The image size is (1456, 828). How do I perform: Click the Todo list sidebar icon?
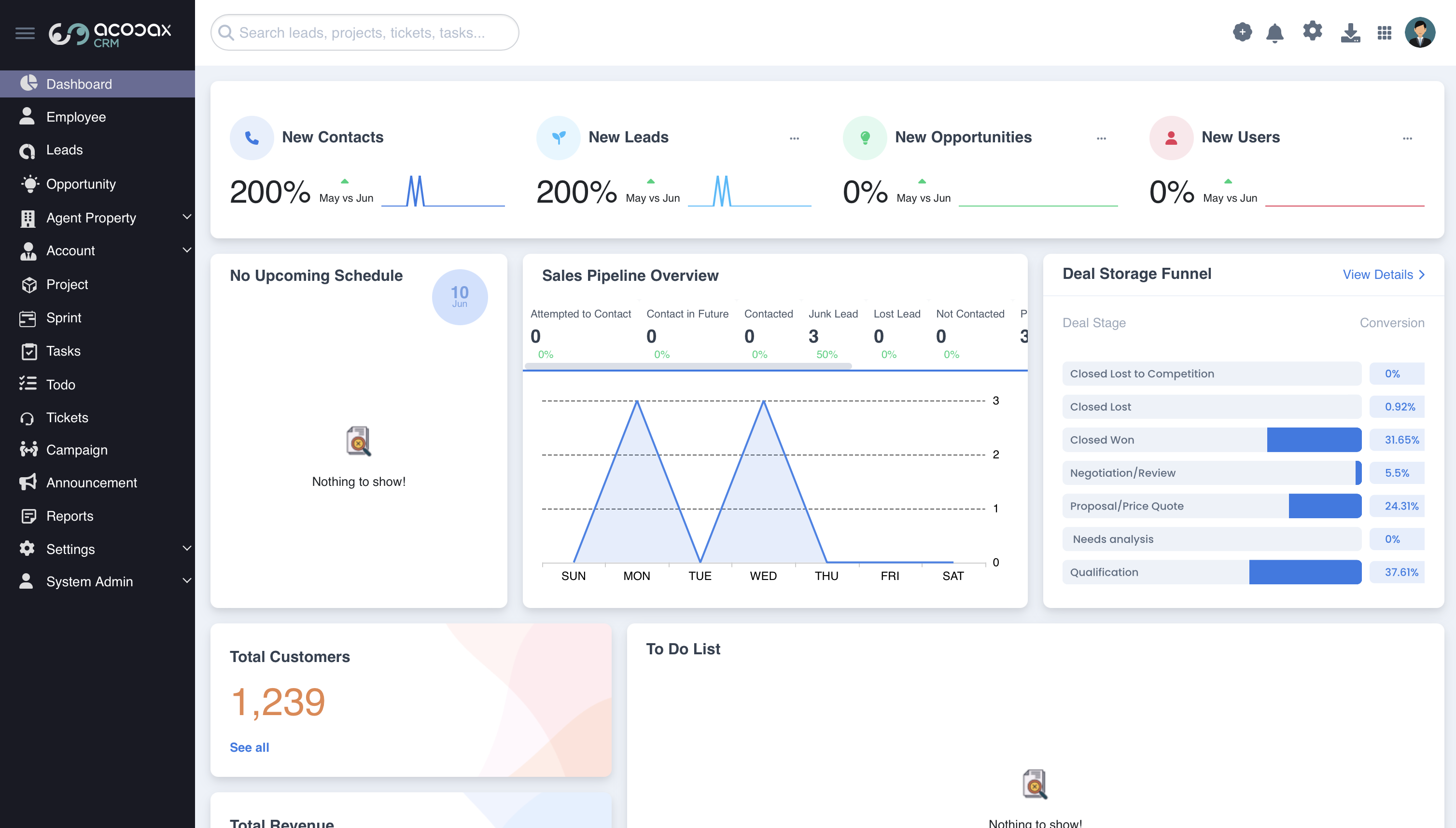[28, 384]
